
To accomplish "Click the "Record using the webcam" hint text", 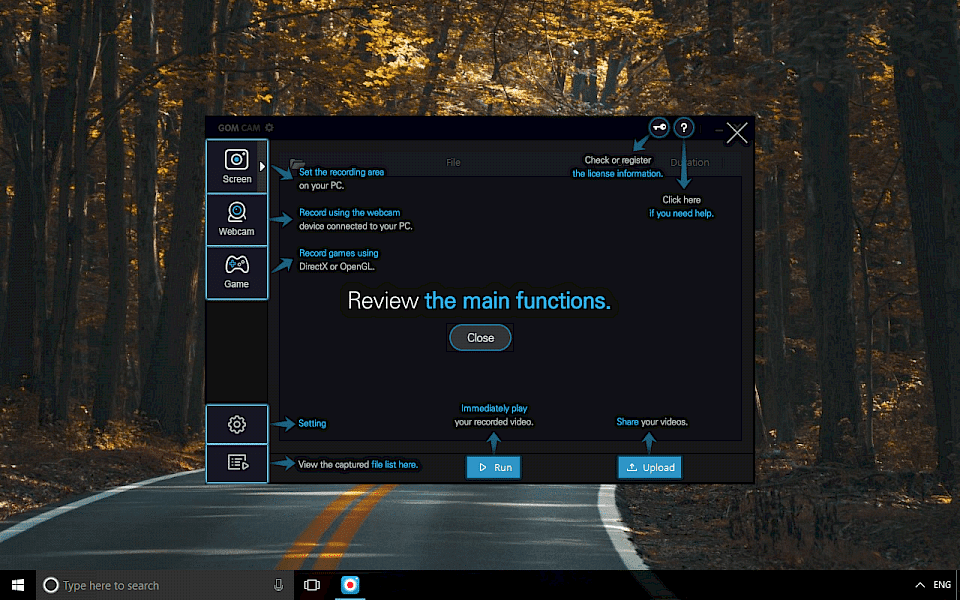I will [x=350, y=212].
